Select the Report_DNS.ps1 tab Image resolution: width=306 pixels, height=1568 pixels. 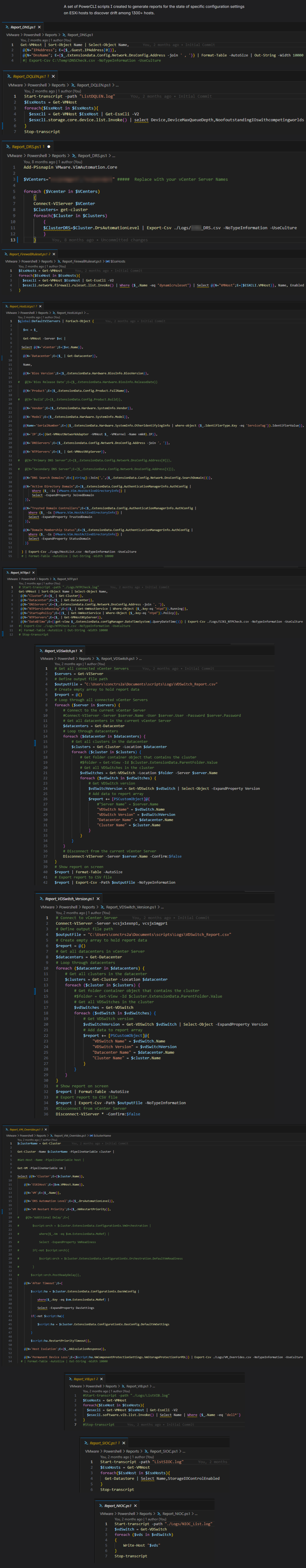point(23,27)
